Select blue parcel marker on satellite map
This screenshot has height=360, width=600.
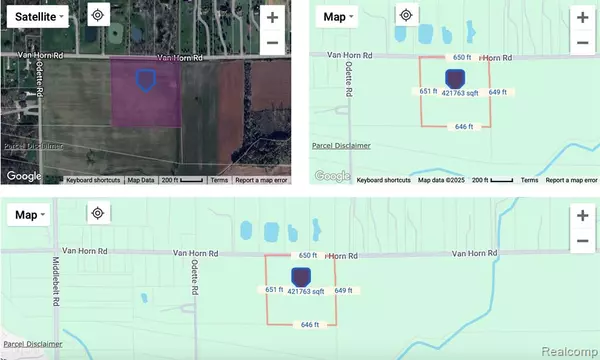click(146, 80)
